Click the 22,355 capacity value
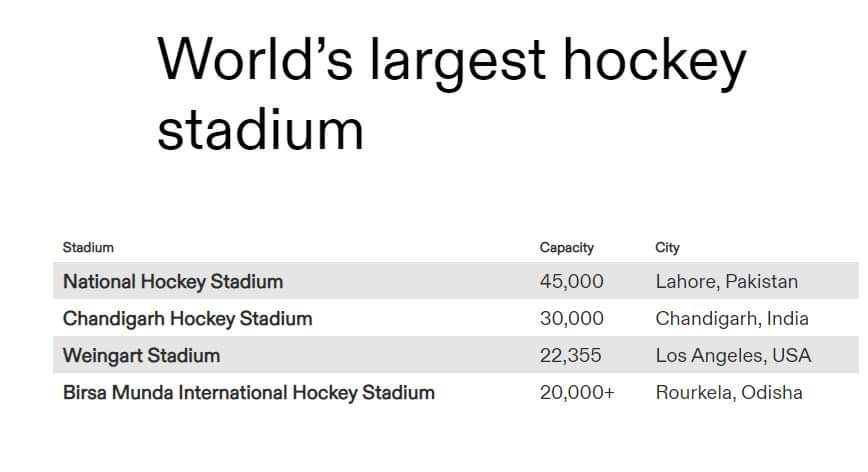This screenshot has height=472, width=868. coord(570,355)
